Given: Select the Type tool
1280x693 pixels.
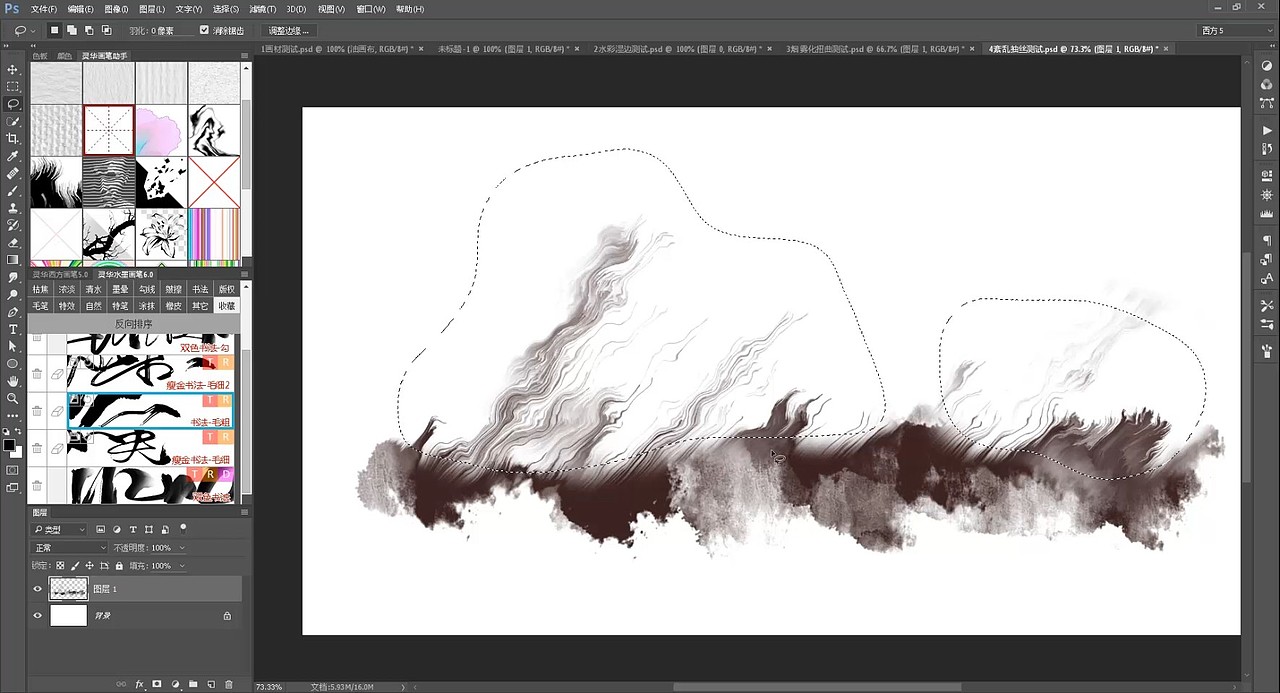Looking at the screenshot, I should click(x=13, y=329).
